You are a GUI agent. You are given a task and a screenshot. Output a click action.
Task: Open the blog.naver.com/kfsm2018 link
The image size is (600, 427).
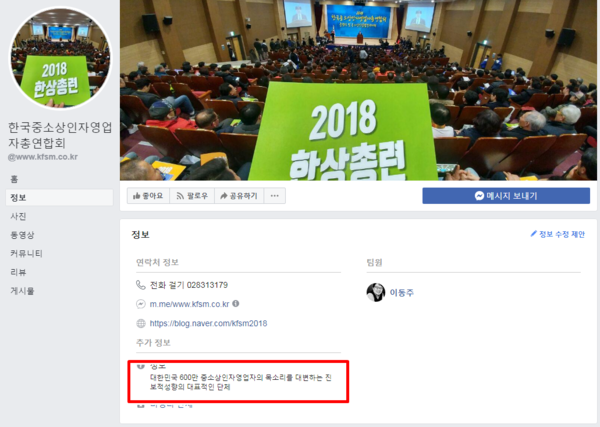208,323
